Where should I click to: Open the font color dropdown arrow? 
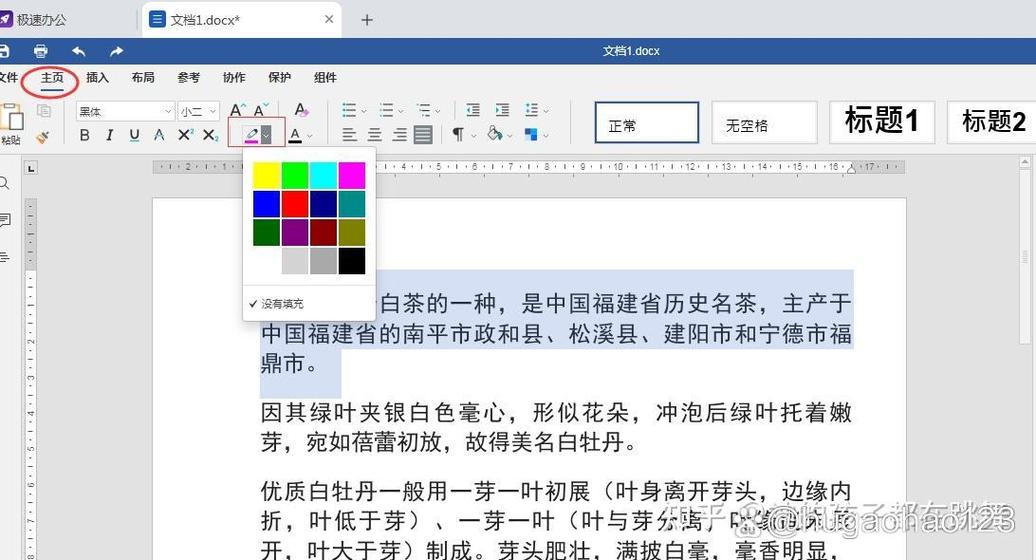tap(310, 136)
